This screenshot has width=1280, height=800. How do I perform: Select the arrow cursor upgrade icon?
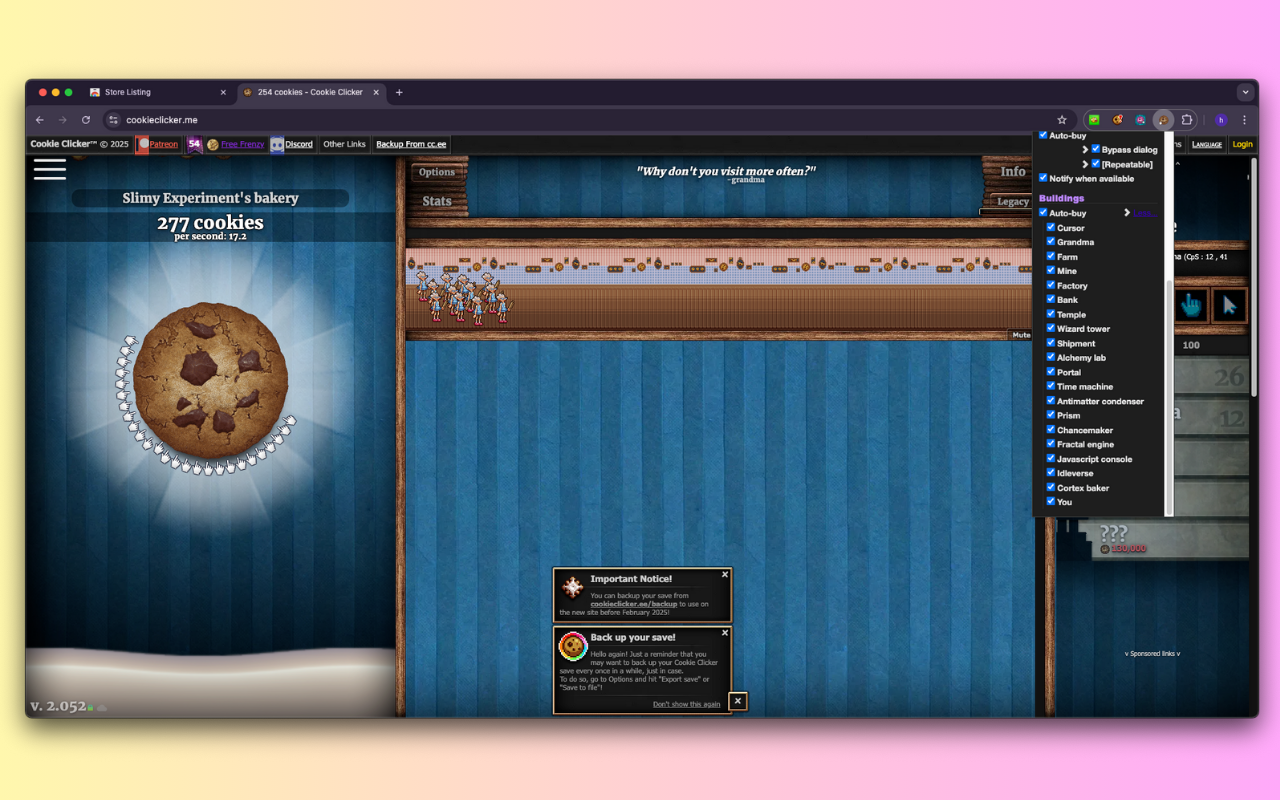click(x=1228, y=305)
